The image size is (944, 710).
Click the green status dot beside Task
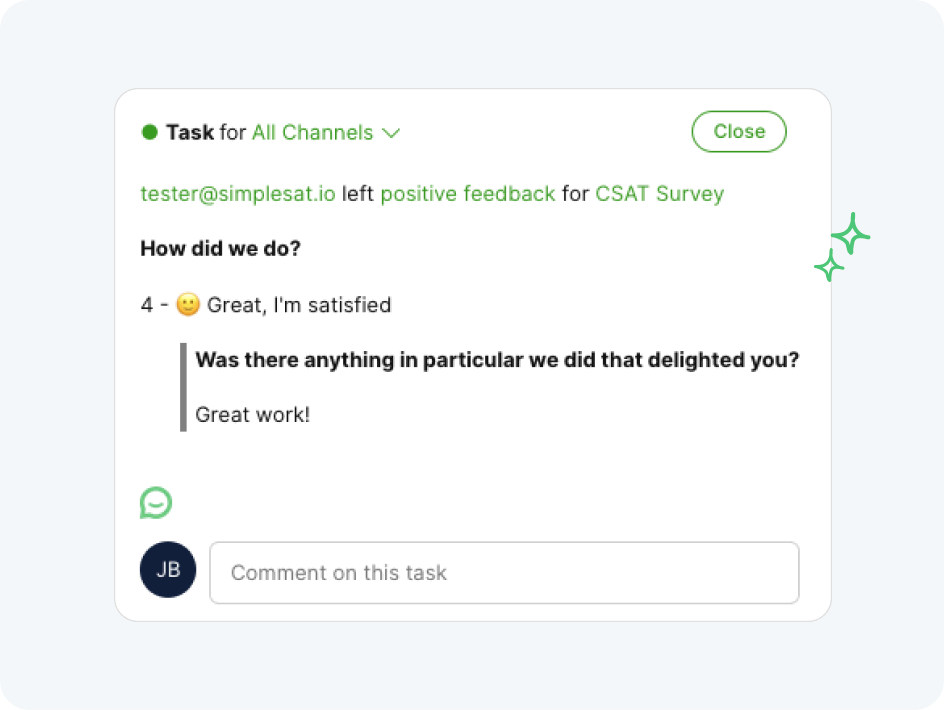click(149, 132)
